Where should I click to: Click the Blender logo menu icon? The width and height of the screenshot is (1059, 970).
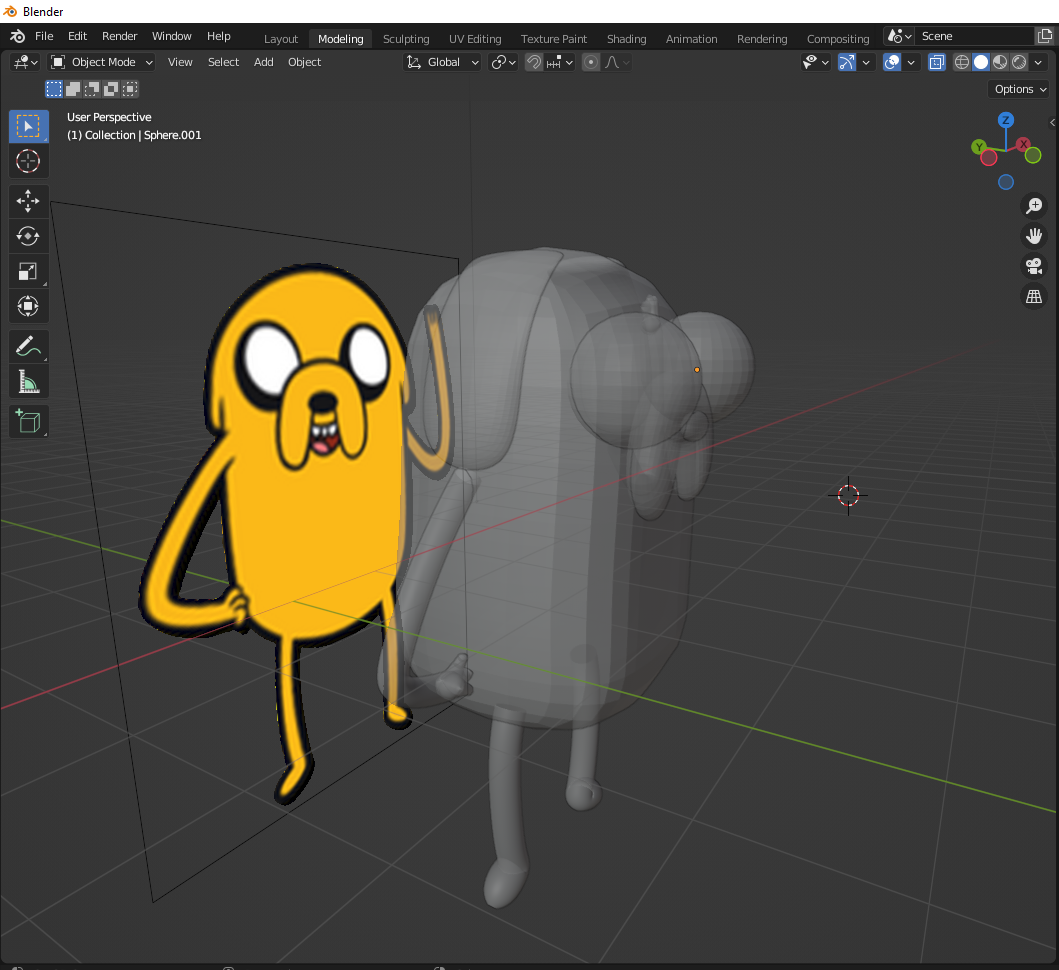18,36
